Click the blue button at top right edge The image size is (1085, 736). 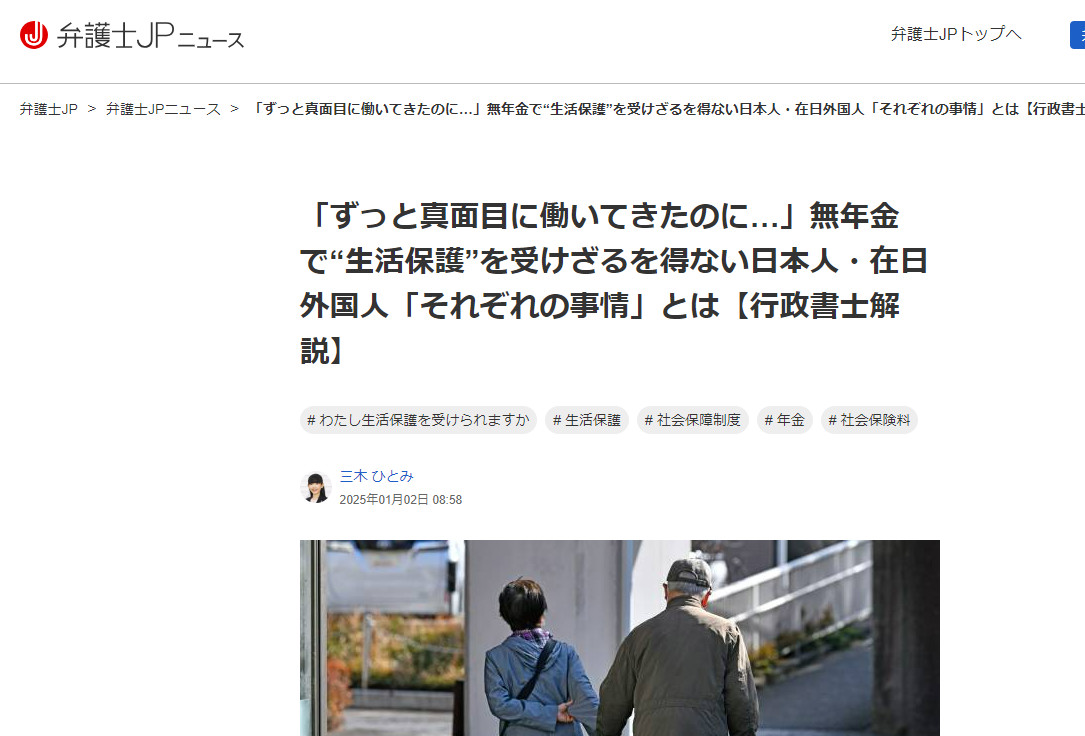point(1077,35)
